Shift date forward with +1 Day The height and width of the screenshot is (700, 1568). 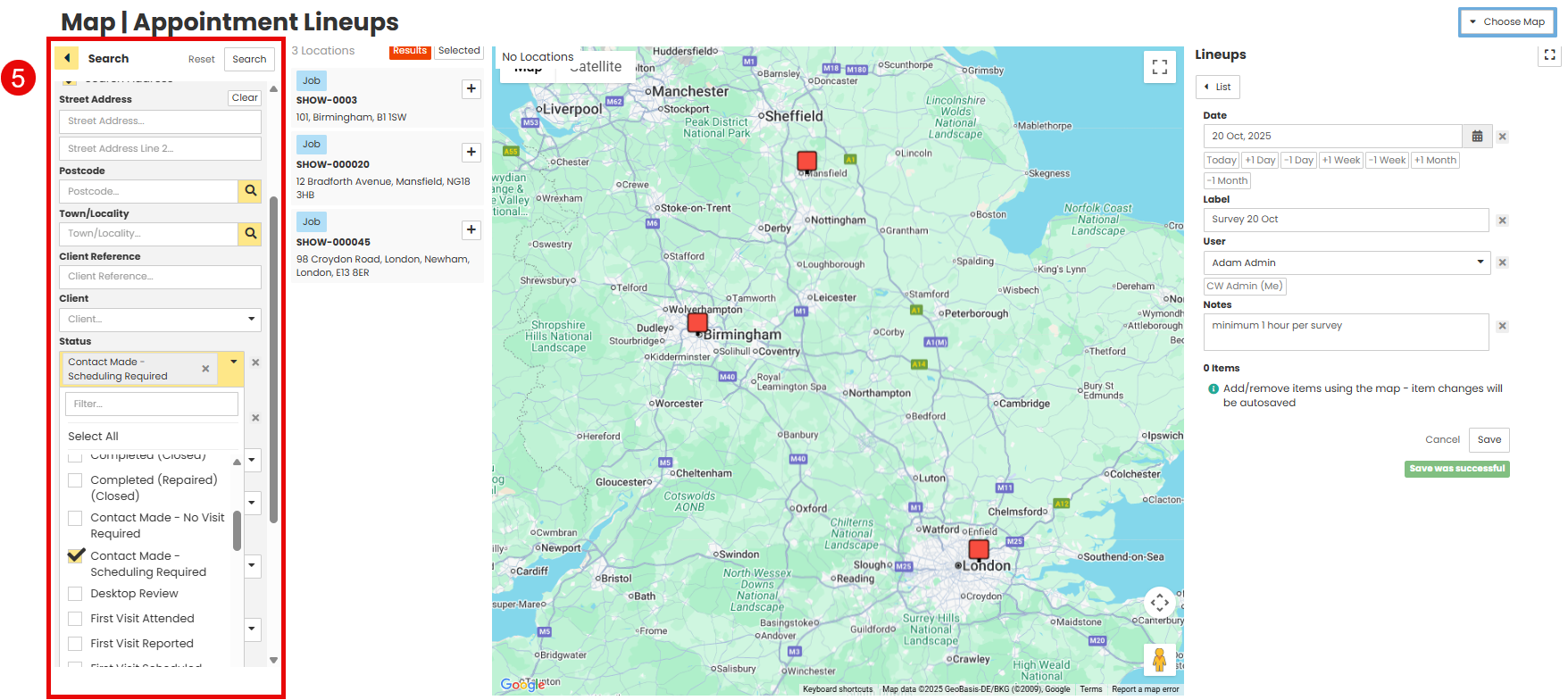coord(1261,161)
